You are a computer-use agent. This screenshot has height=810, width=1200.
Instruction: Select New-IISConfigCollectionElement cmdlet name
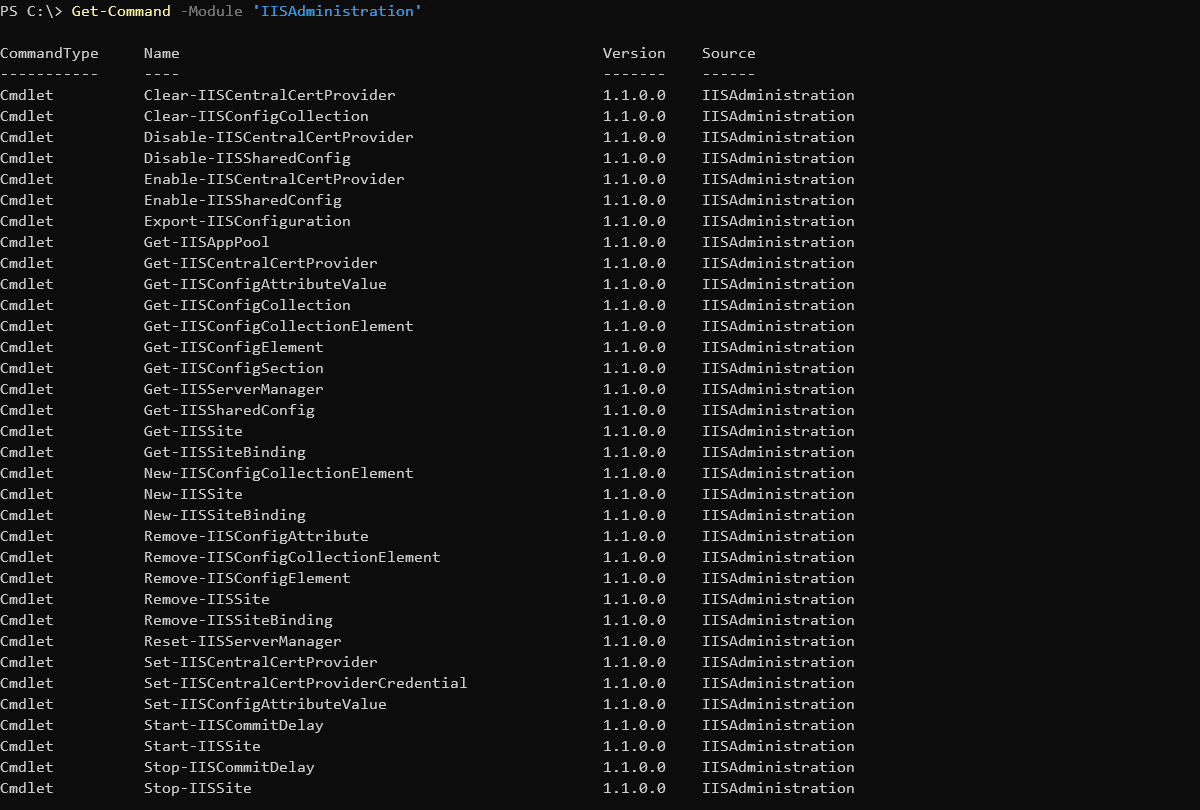pyautogui.click(x=279, y=473)
